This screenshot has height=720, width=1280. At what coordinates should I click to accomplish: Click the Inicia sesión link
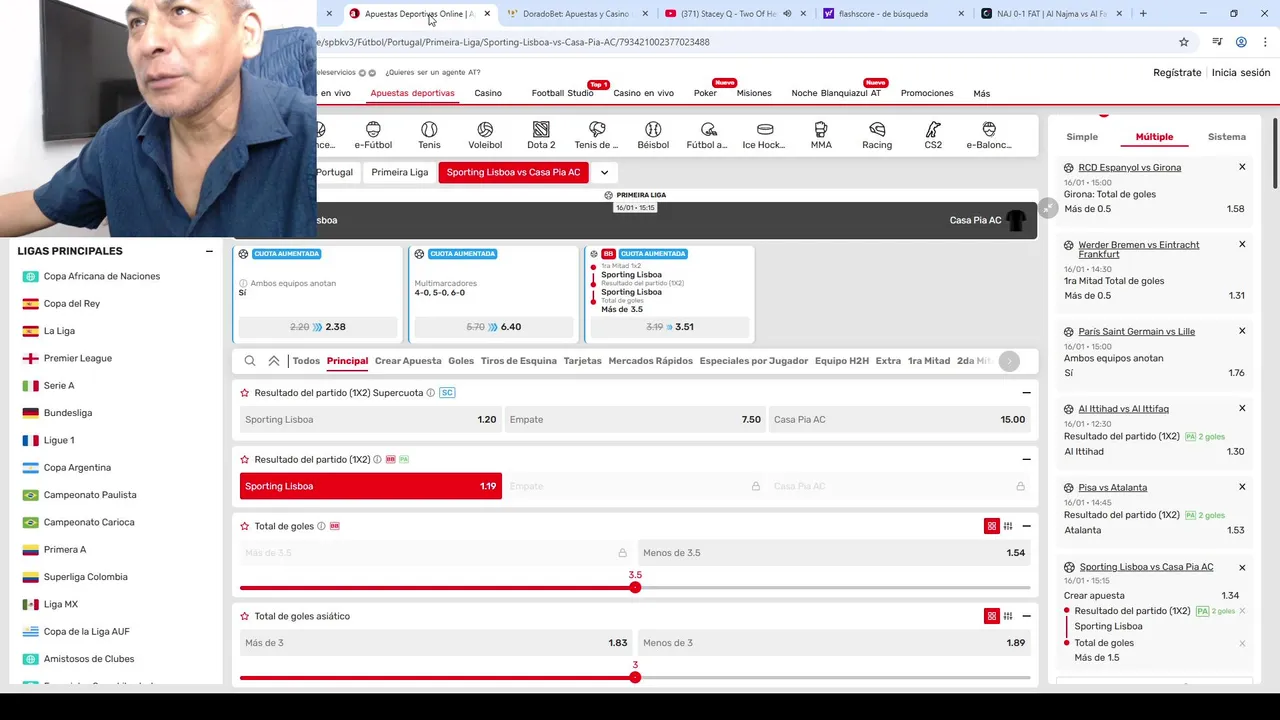(x=1241, y=72)
